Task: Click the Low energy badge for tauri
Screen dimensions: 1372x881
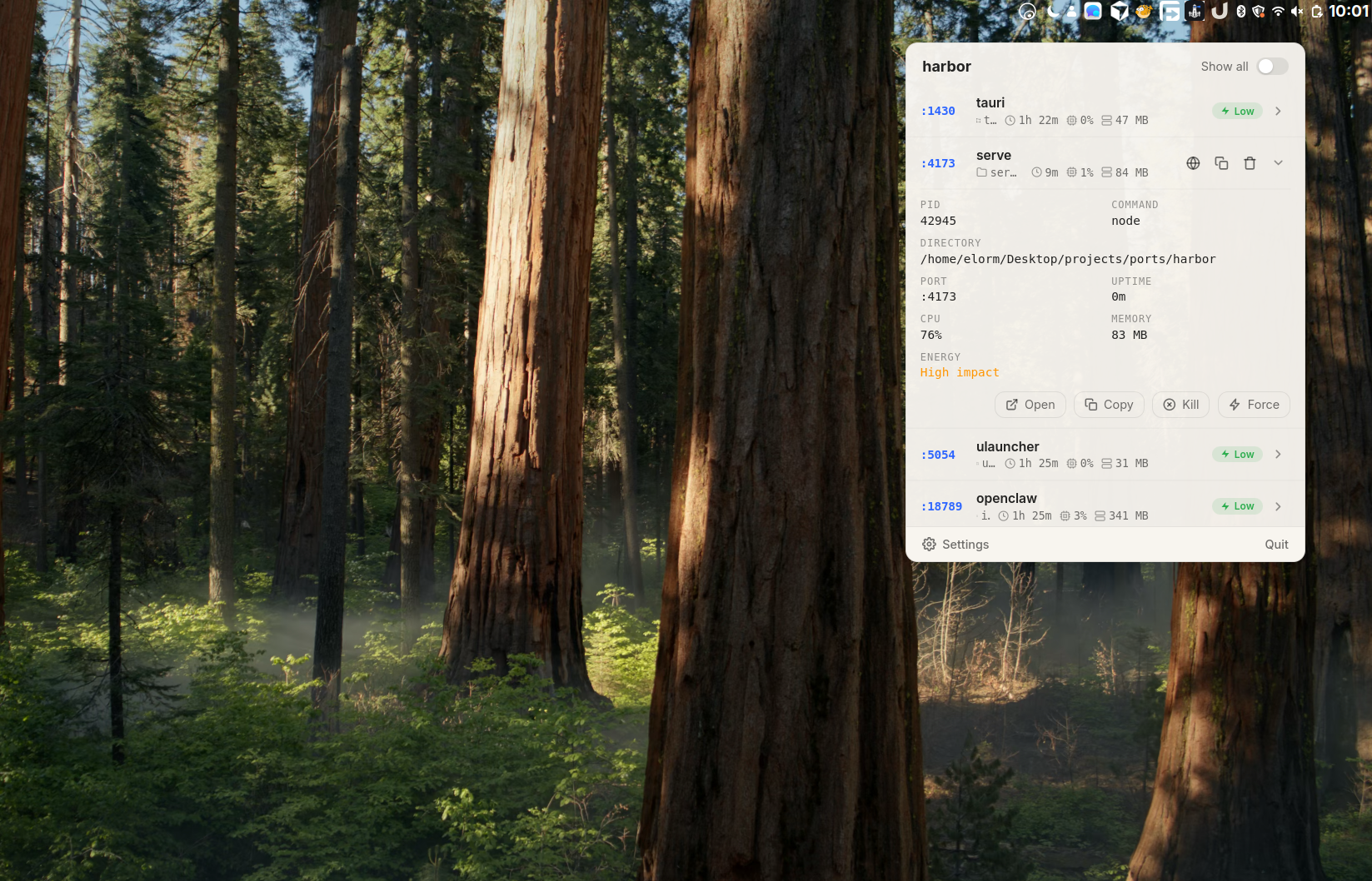Action: [x=1238, y=111]
